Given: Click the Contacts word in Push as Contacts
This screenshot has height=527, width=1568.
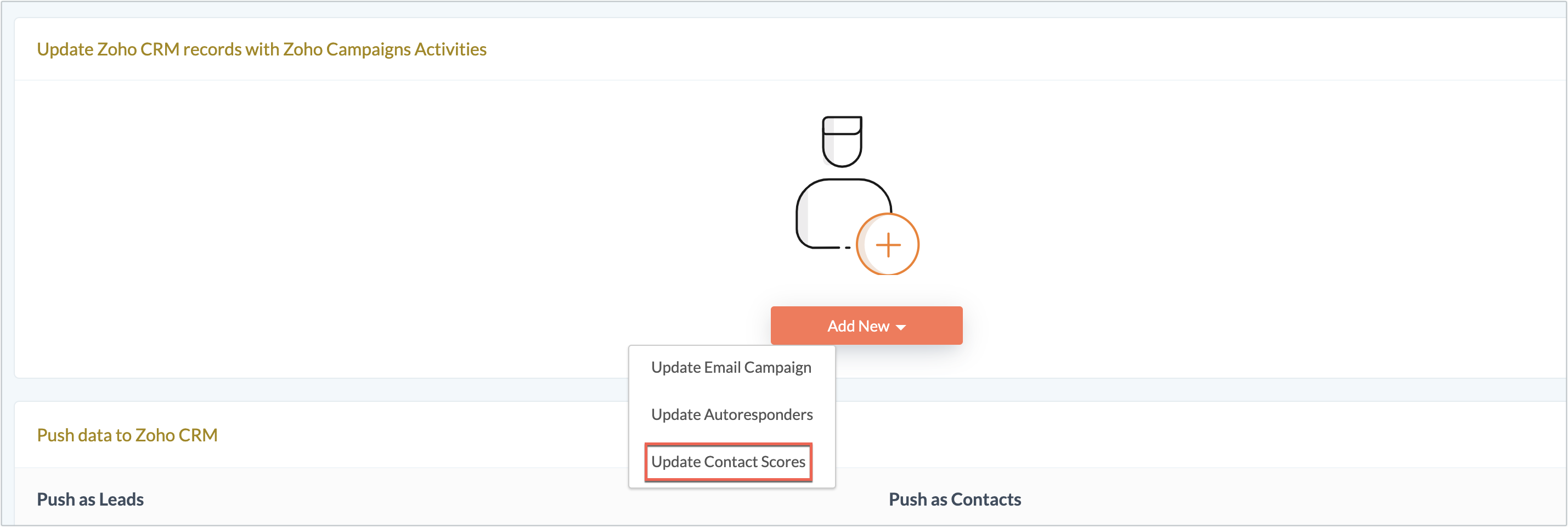Looking at the screenshot, I should pos(985,499).
